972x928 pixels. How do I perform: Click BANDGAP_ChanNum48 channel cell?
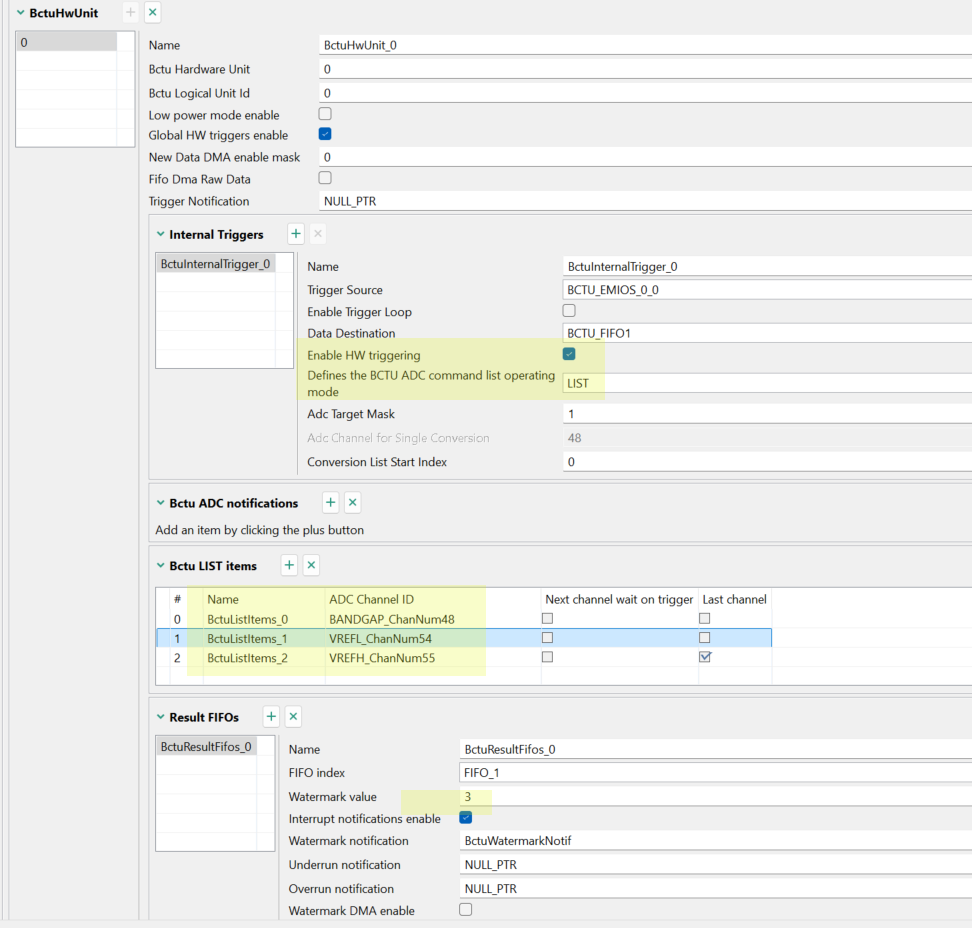pyautogui.click(x=392, y=619)
